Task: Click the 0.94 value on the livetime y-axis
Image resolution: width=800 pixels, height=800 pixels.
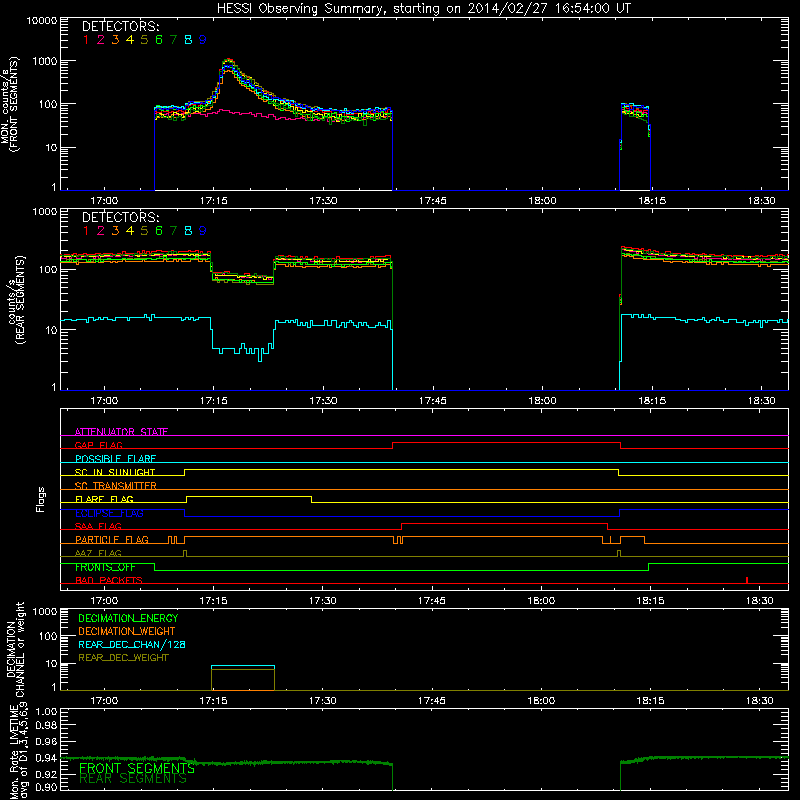Action: (46, 758)
